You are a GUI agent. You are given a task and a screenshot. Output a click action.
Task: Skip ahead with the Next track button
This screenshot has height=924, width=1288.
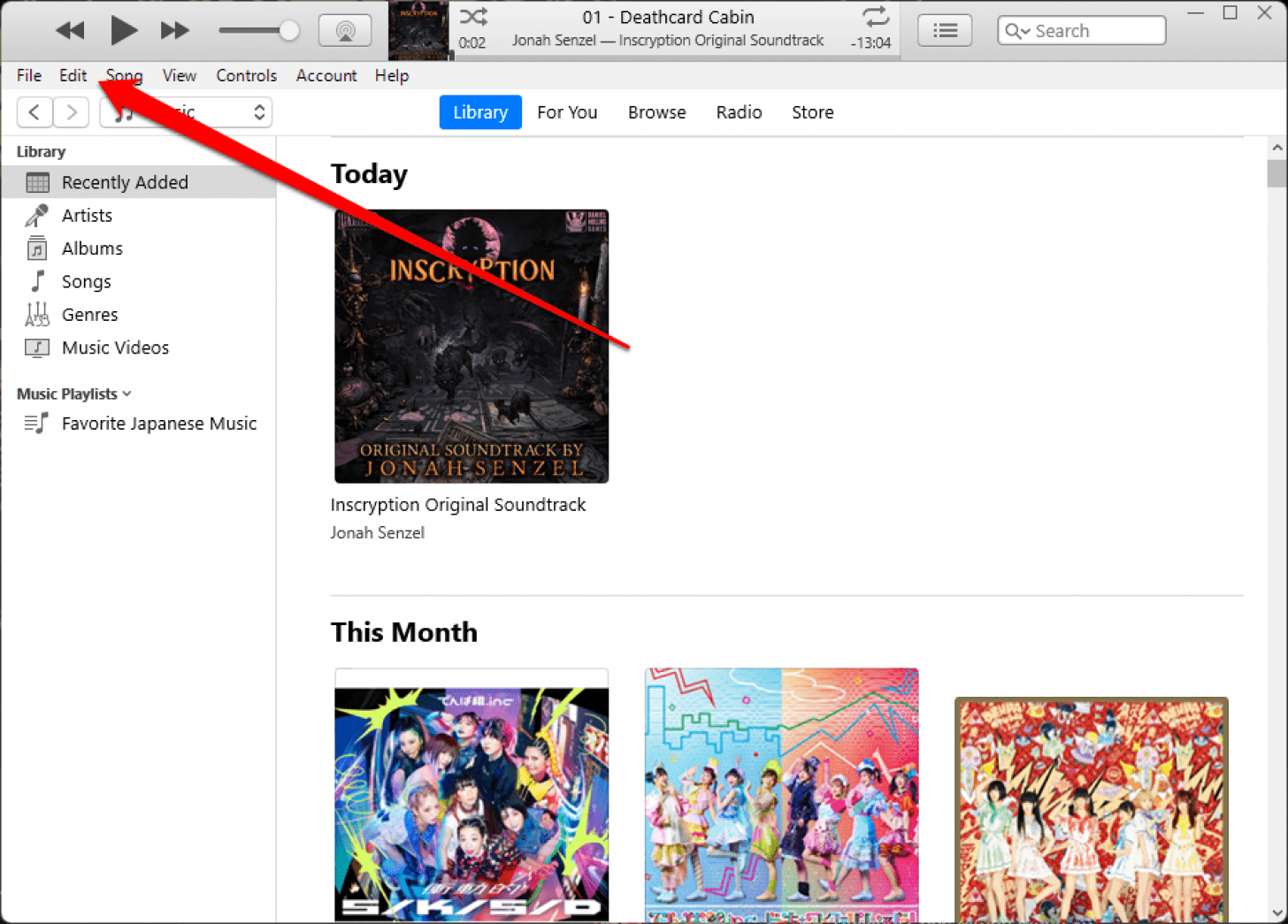click(x=174, y=31)
